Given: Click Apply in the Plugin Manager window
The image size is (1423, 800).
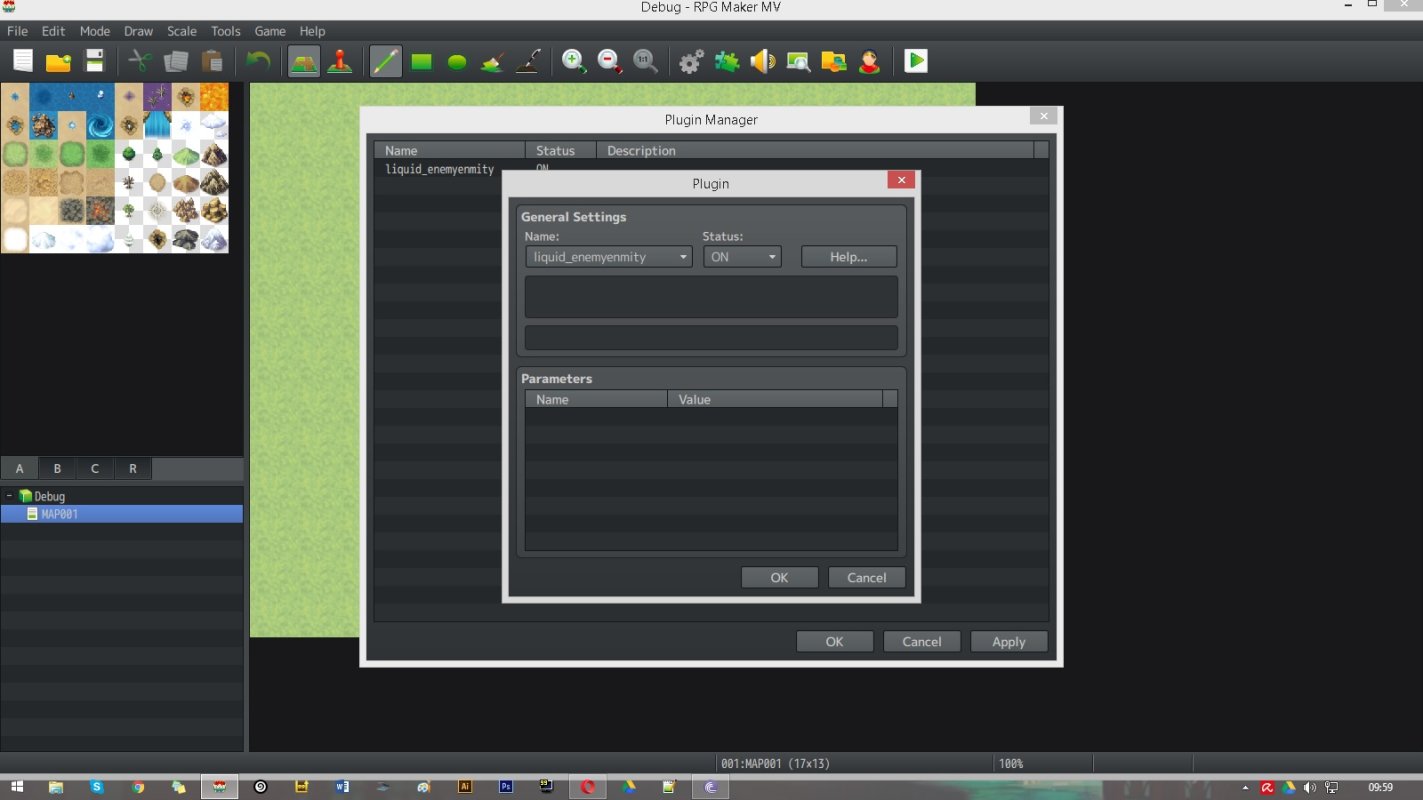Looking at the screenshot, I should pyautogui.click(x=1009, y=642).
